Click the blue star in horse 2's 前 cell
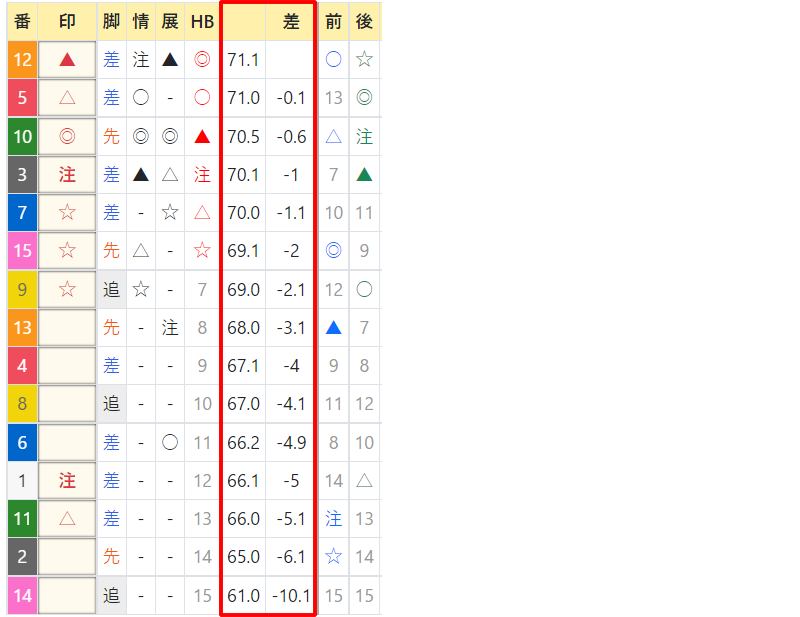The height and width of the screenshot is (617, 800). pos(334,557)
